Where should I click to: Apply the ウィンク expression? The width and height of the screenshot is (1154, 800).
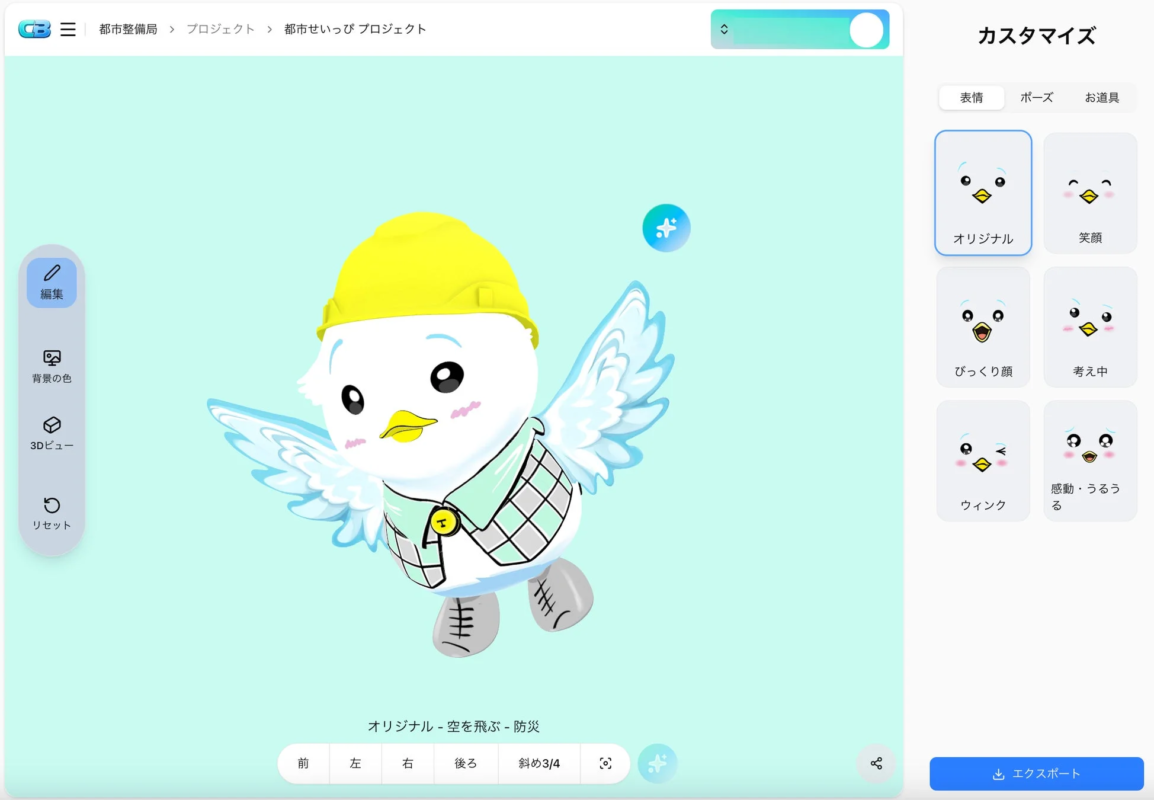coord(982,459)
